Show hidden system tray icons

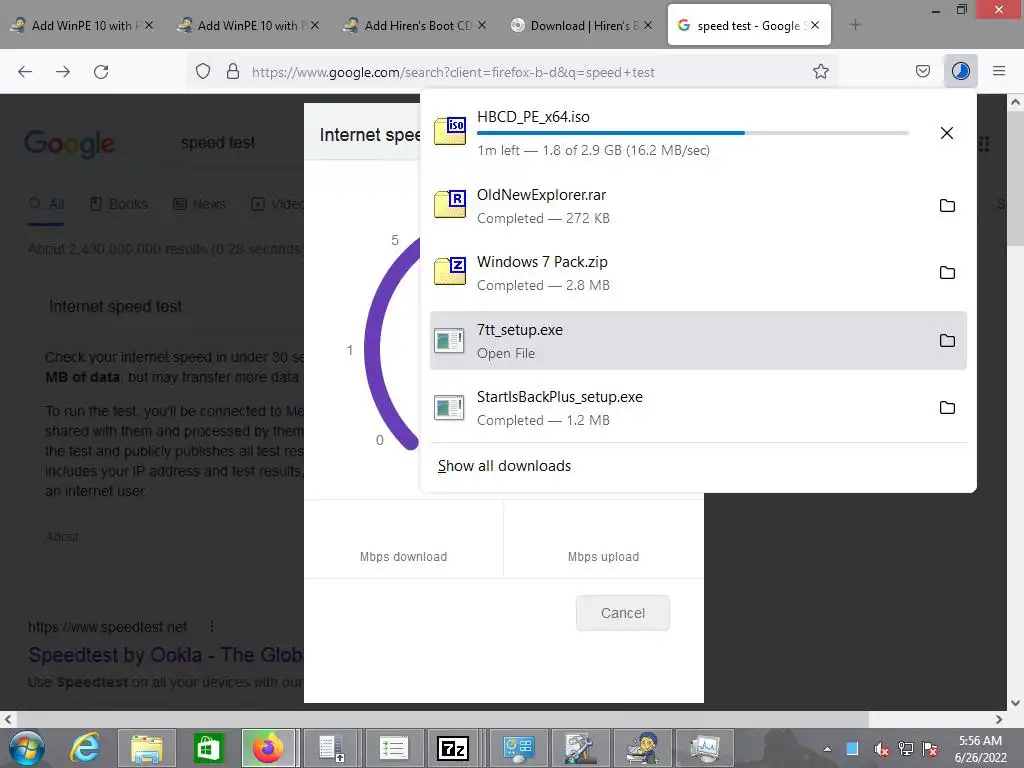pos(827,749)
